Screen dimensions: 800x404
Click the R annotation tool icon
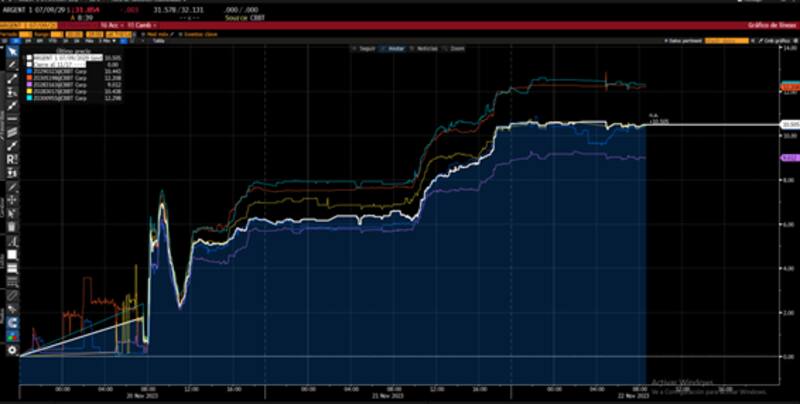tap(12, 159)
